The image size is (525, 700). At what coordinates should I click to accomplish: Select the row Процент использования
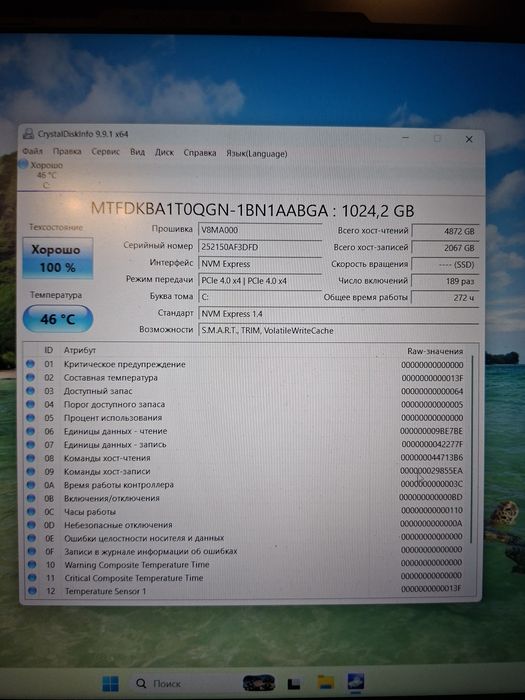(x=245, y=418)
